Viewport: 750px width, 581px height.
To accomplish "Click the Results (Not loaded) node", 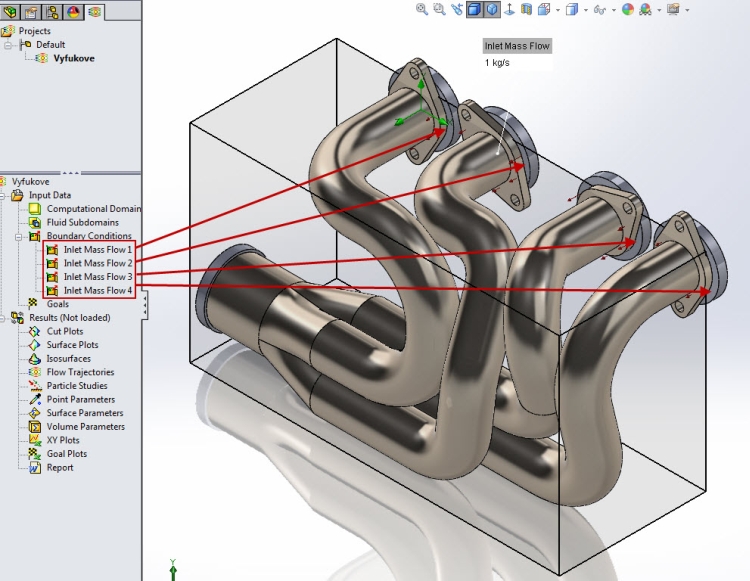I will click(x=69, y=318).
